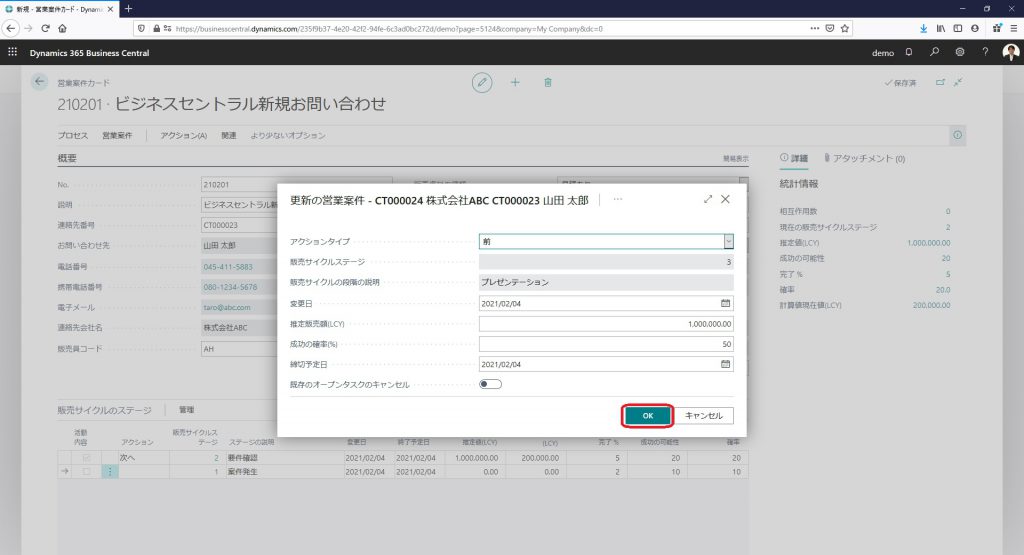Toggle 既存のオープンタスクのキャンセル switch

[x=490, y=384]
